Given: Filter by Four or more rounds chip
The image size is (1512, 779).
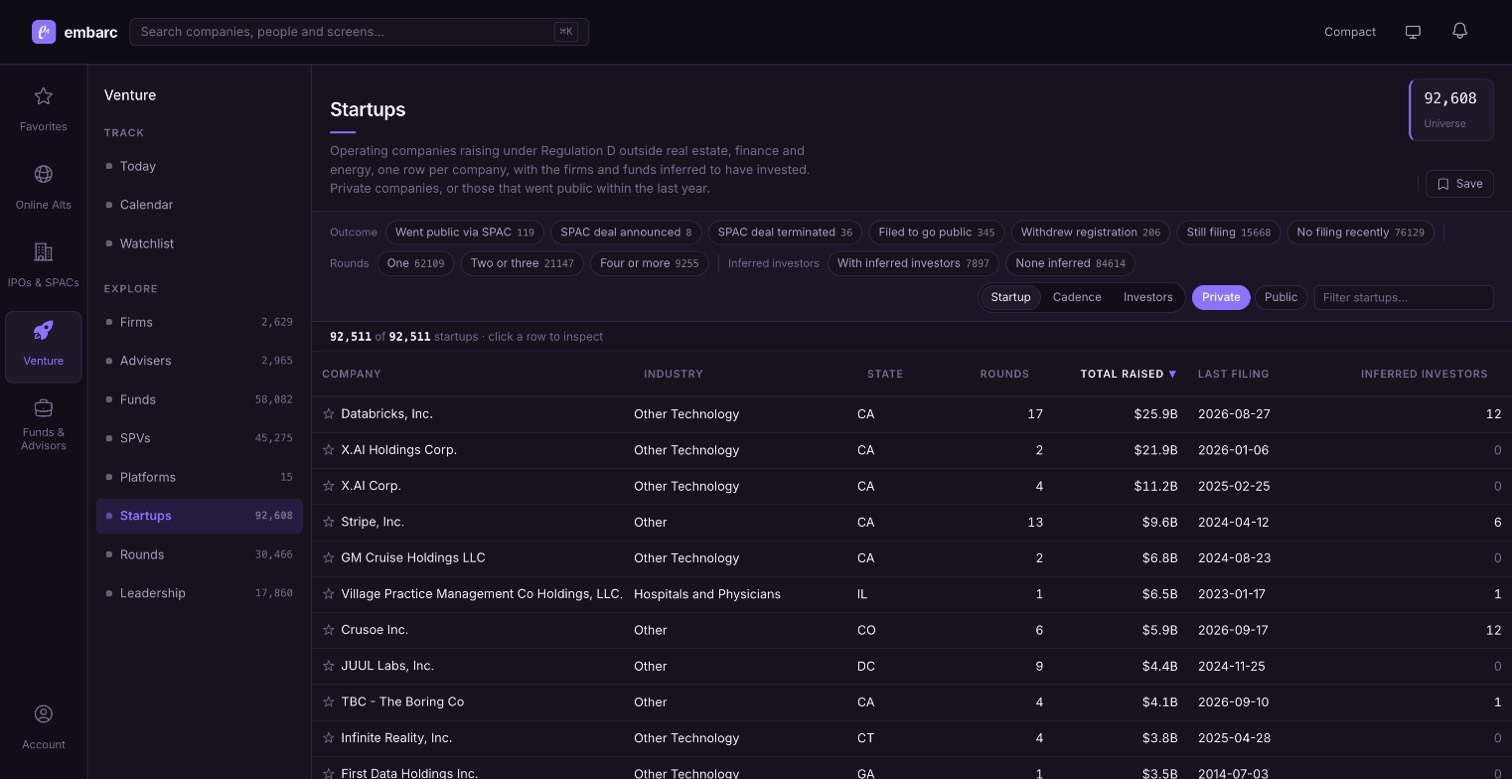Looking at the screenshot, I should pos(650,264).
